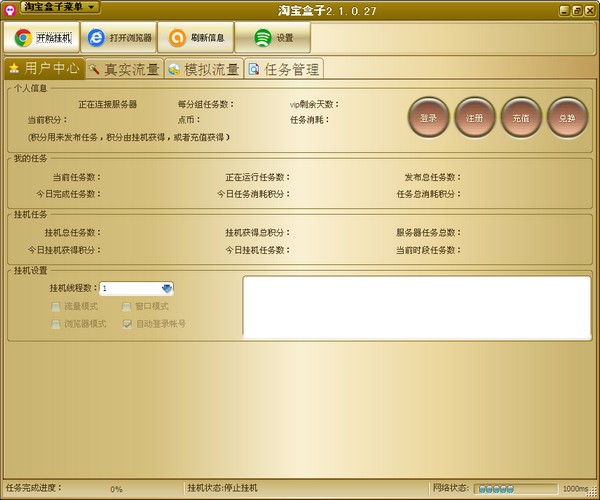Check the 浏览器模式 option
The image size is (600, 500).
[x=56, y=324]
